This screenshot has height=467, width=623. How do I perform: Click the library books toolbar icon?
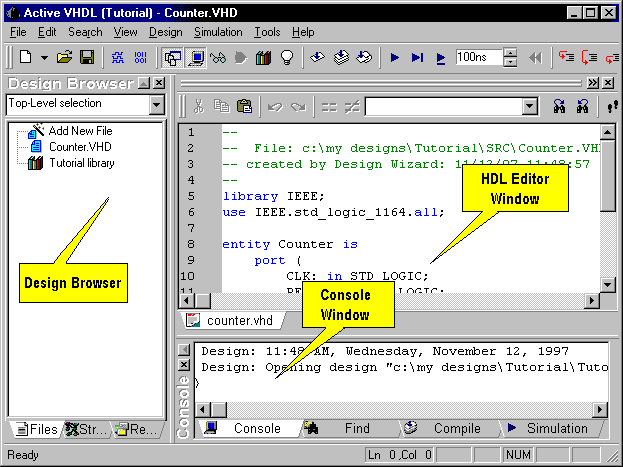coord(264,58)
